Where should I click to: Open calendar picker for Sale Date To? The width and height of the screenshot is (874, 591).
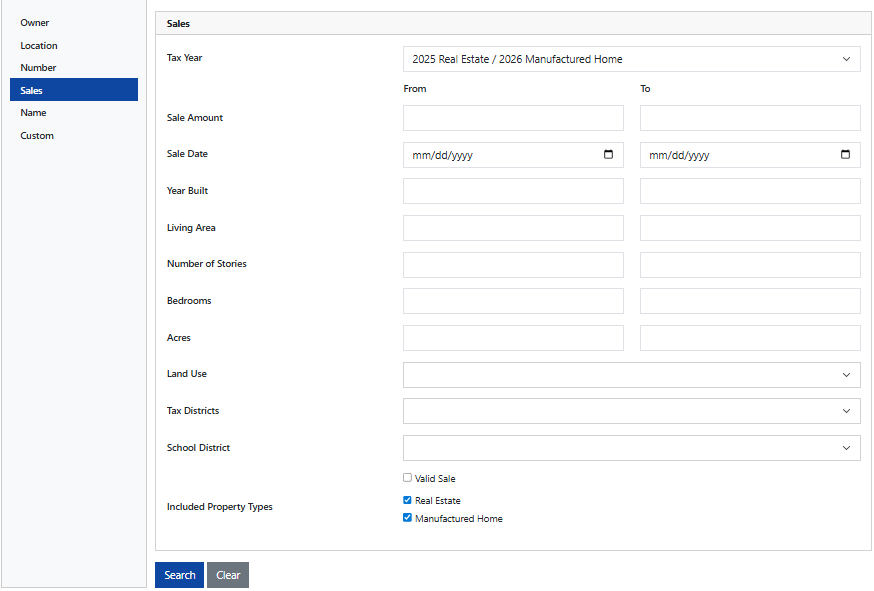tap(845, 155)
